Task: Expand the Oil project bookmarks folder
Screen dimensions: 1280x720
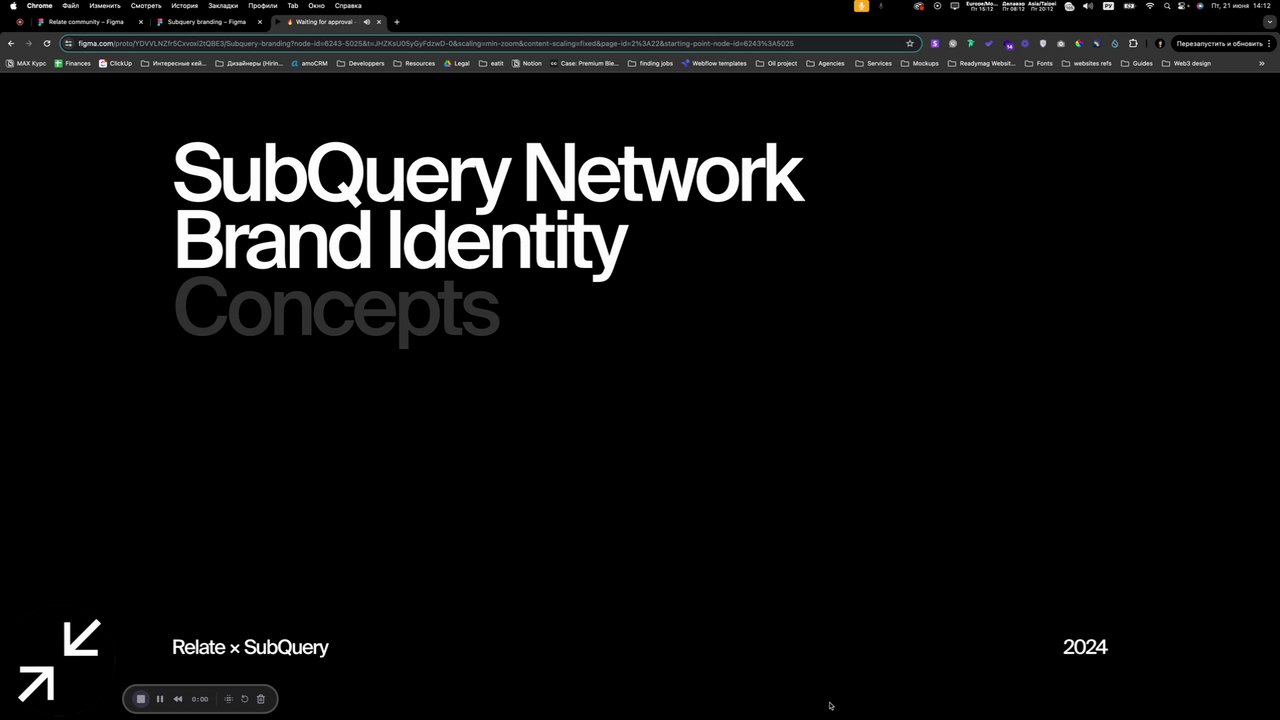Action: click(x=776, y=63)
